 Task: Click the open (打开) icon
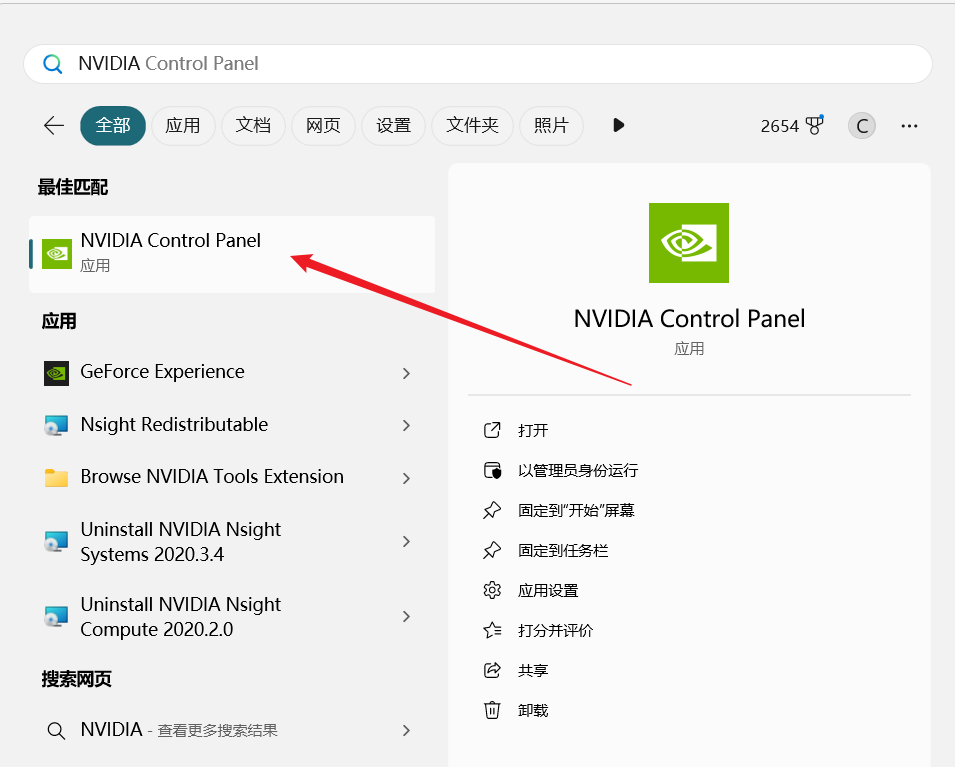coord(492,430)
